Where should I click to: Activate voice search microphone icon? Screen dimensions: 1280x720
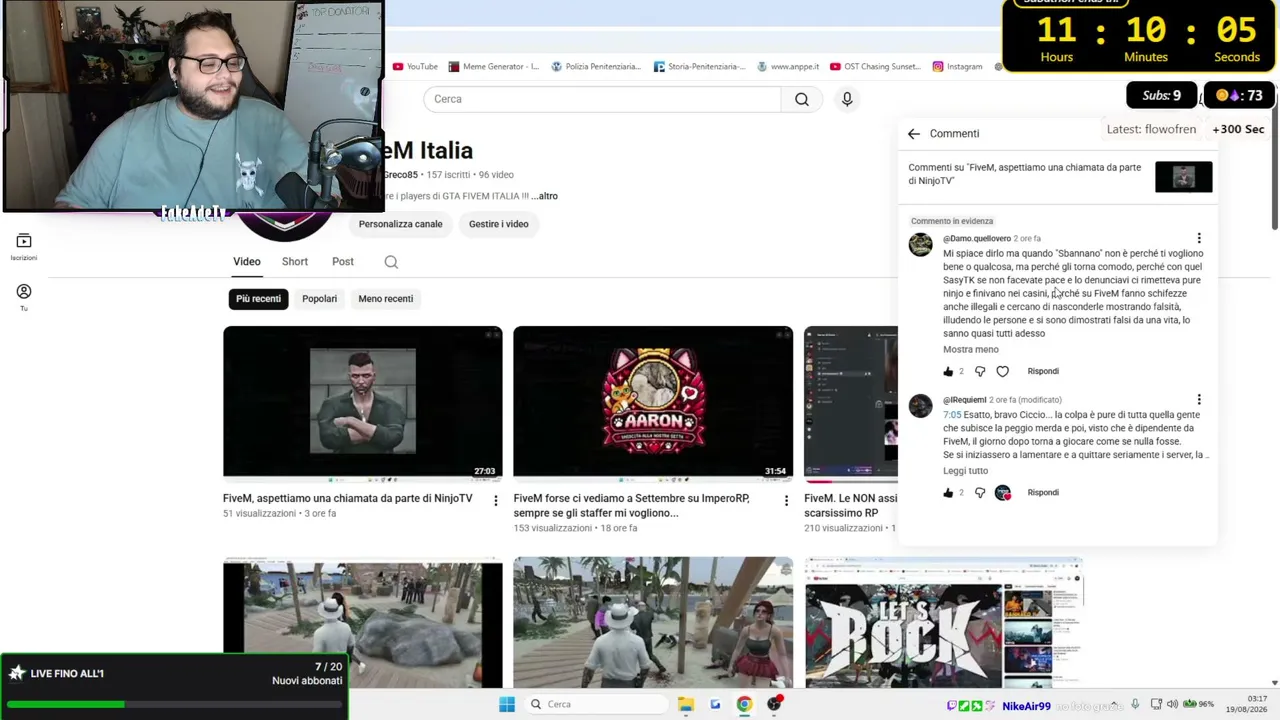coord(847,99)
